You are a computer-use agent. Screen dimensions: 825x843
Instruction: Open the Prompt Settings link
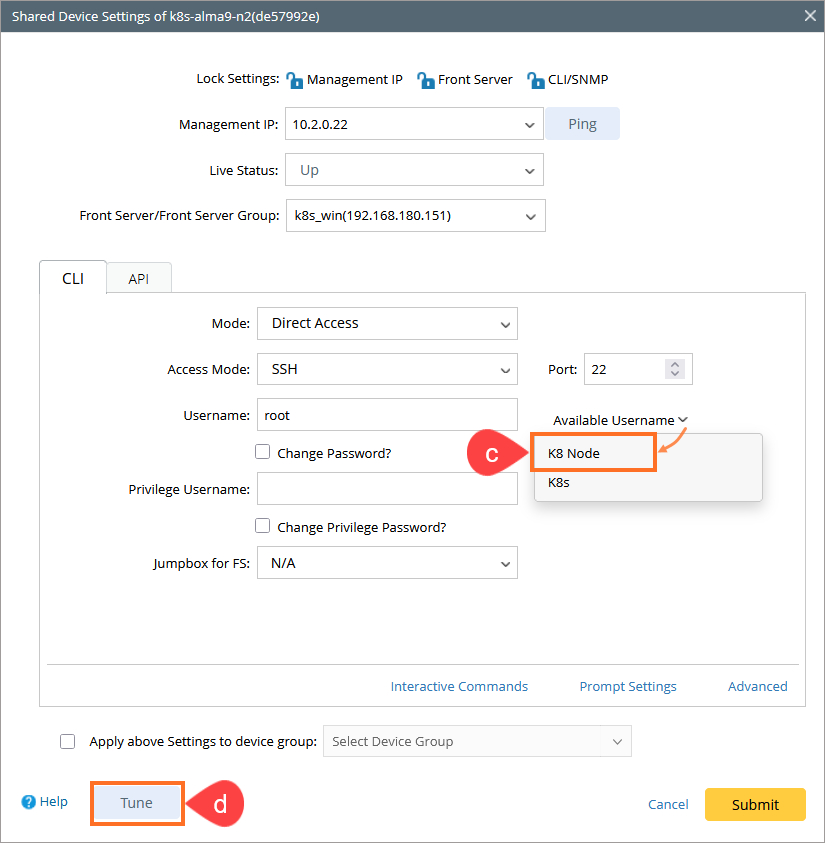tap(628, 686)
